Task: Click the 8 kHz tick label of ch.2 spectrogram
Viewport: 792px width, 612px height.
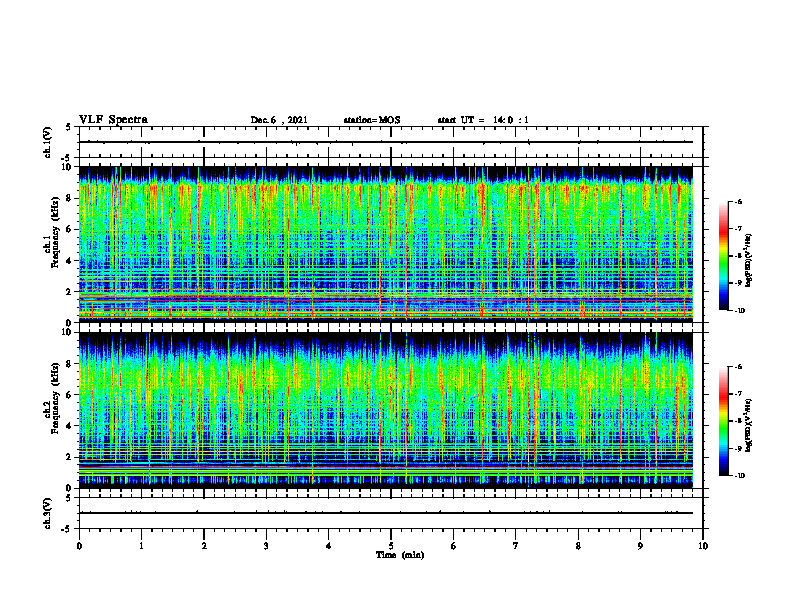Action: 69,364
